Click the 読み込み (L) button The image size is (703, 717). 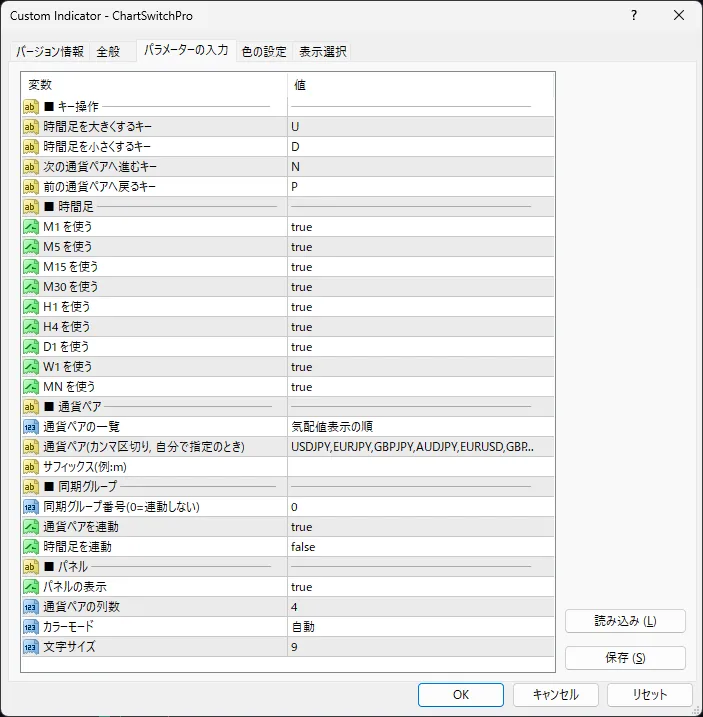point(625,621)
